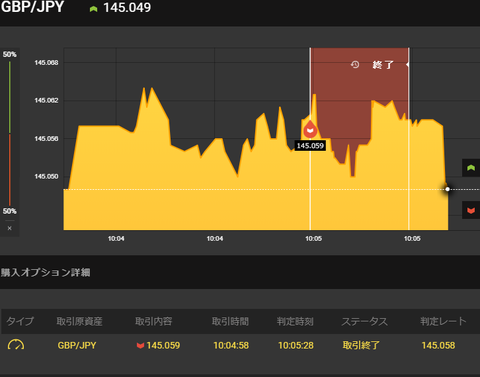Click the 145.068 price axis label
Viewport: 480px width, 377px height.
coord(46,63)
